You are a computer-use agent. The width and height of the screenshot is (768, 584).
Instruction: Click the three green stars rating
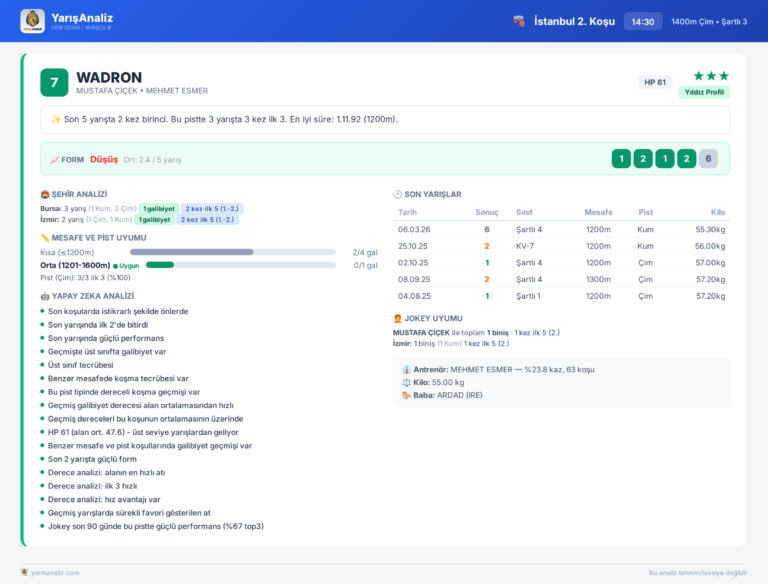coord(711,76)
